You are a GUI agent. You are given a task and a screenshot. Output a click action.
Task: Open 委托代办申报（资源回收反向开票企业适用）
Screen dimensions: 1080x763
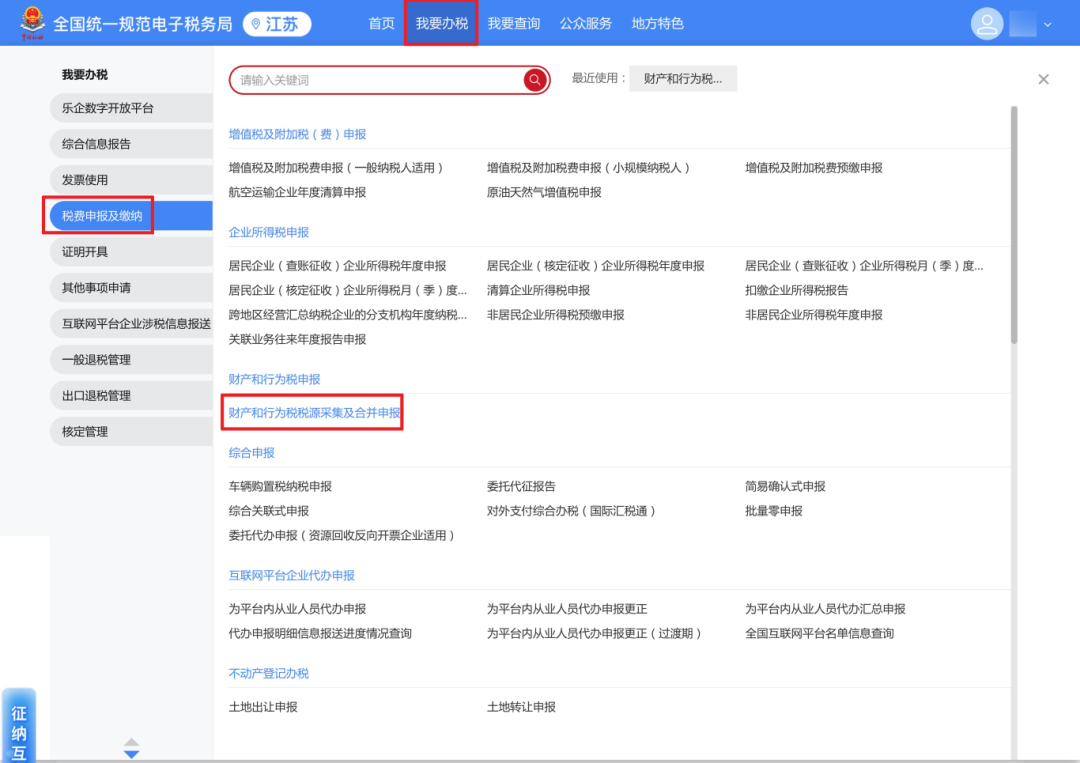(343, 535)
